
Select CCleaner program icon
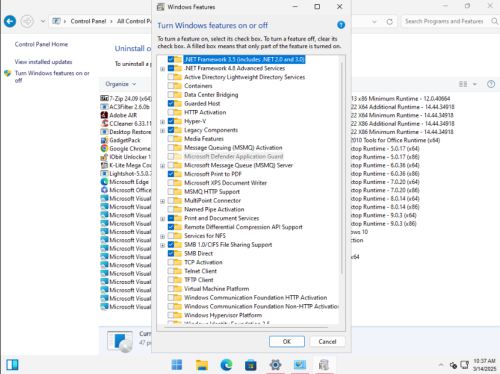point(104,123)
